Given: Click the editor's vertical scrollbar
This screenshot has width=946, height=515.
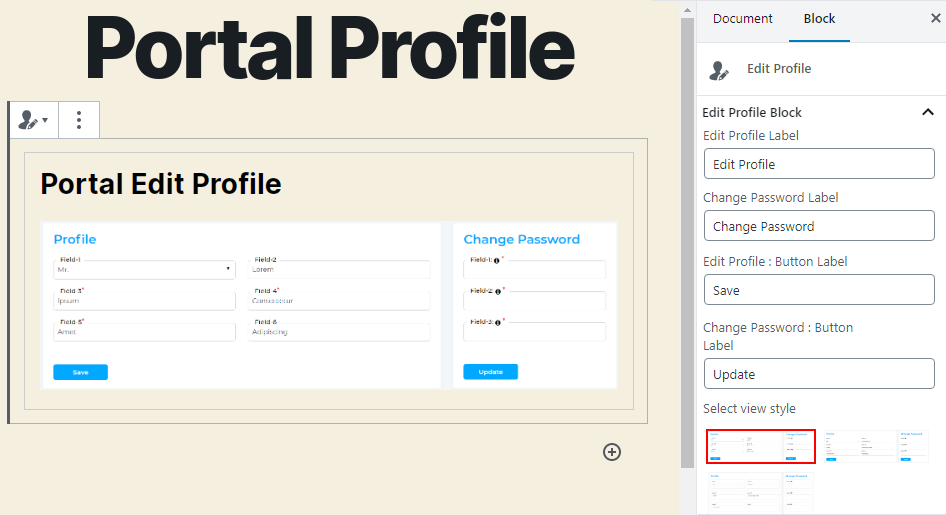Looking at the screenshot, I should click(687, 240).
